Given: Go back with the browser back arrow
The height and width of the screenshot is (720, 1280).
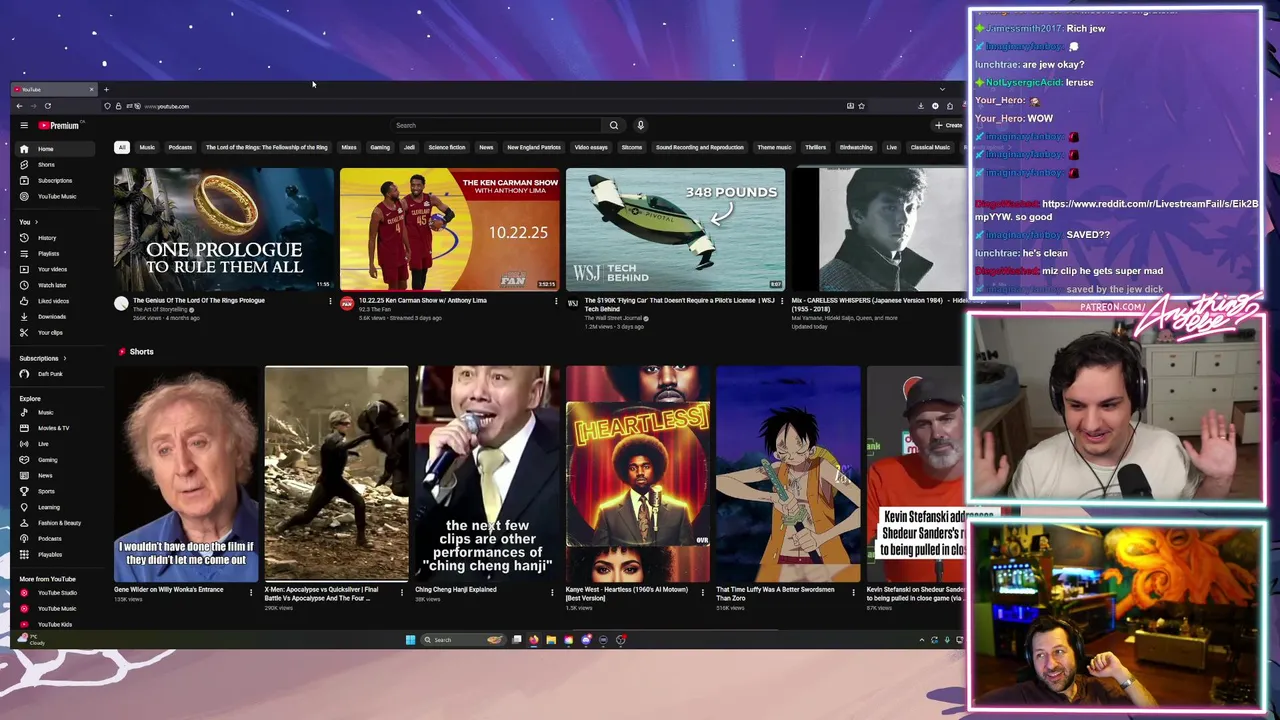Looking at the screenshot, I should tap(19, 106).
